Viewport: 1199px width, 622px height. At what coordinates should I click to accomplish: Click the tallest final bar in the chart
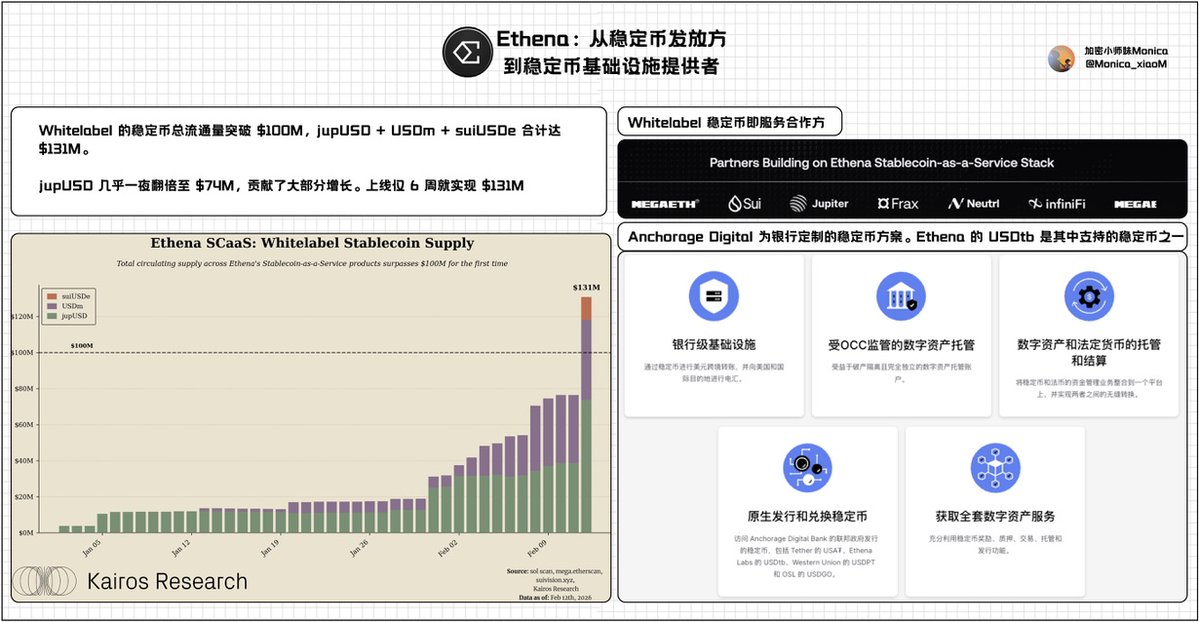(587, 415)
